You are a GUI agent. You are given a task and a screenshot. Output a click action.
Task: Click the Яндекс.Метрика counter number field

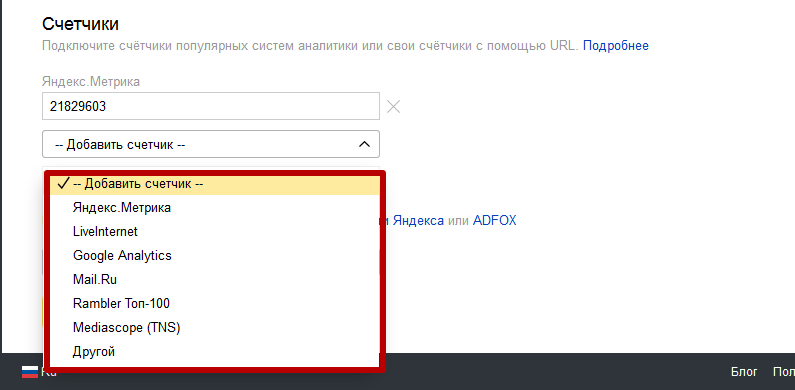click(211, 106)
